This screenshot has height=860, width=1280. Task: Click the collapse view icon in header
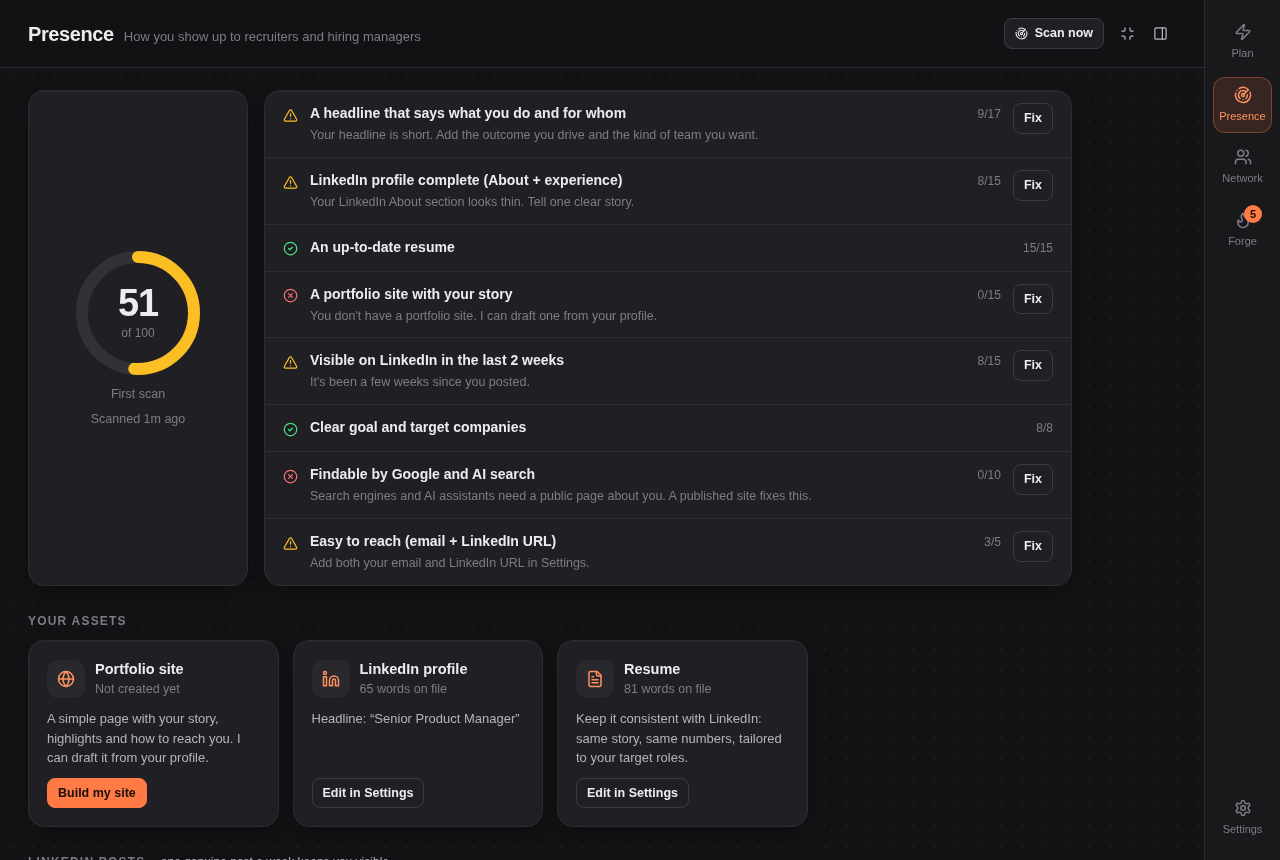(x=1127, y=33)
